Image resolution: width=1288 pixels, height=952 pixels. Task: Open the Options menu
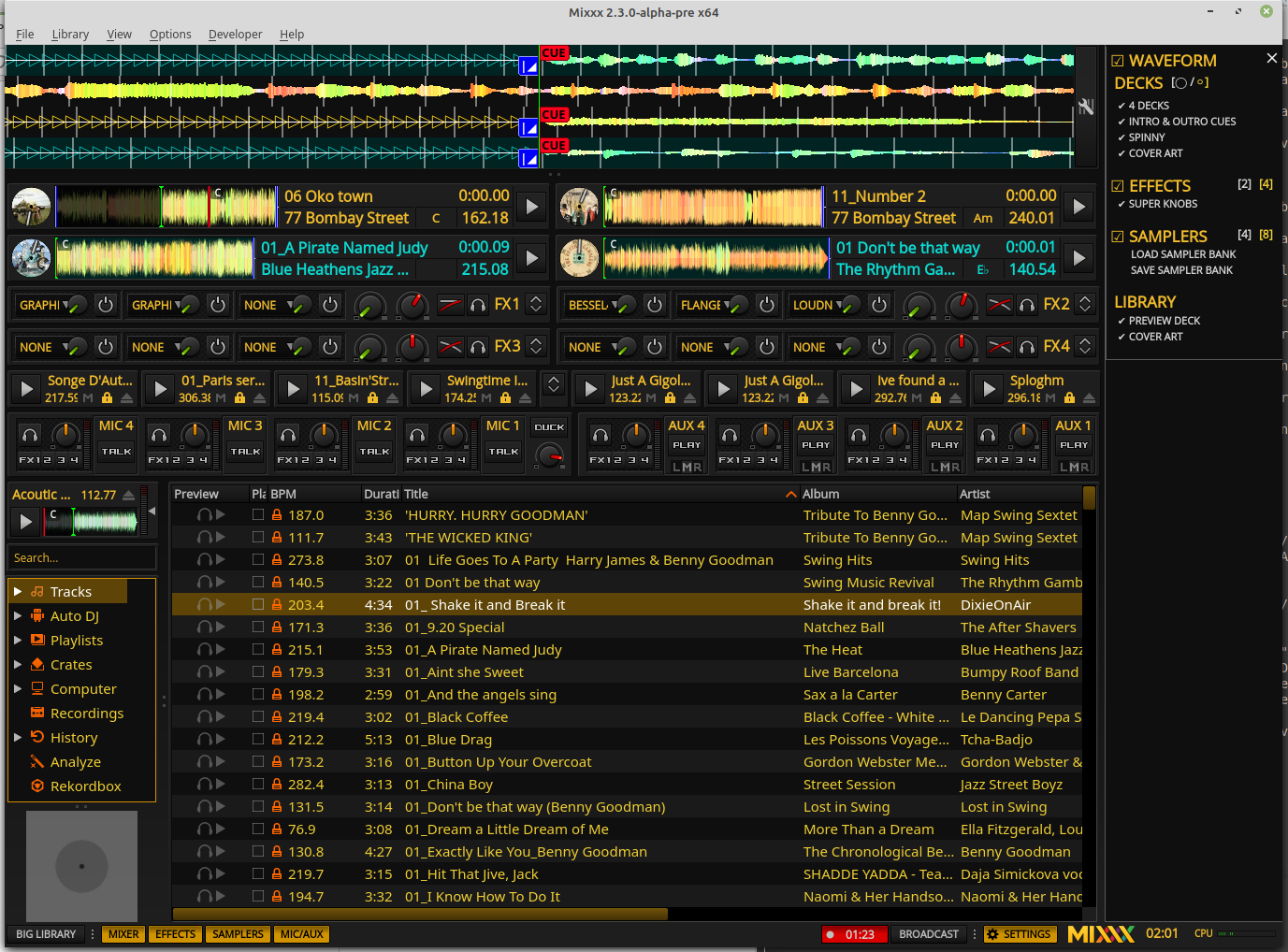[x=170, y=35]
